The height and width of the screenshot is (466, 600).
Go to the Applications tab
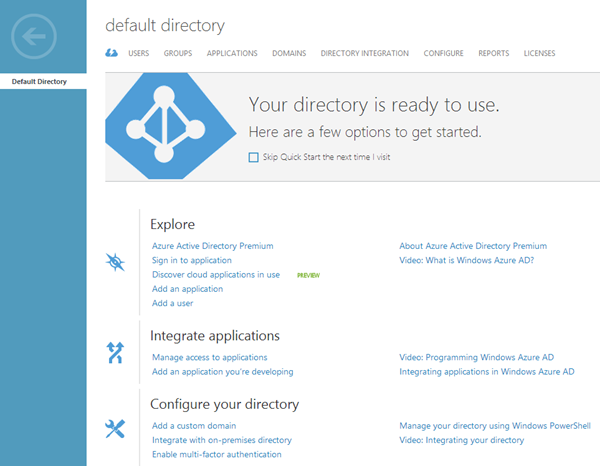232,53
